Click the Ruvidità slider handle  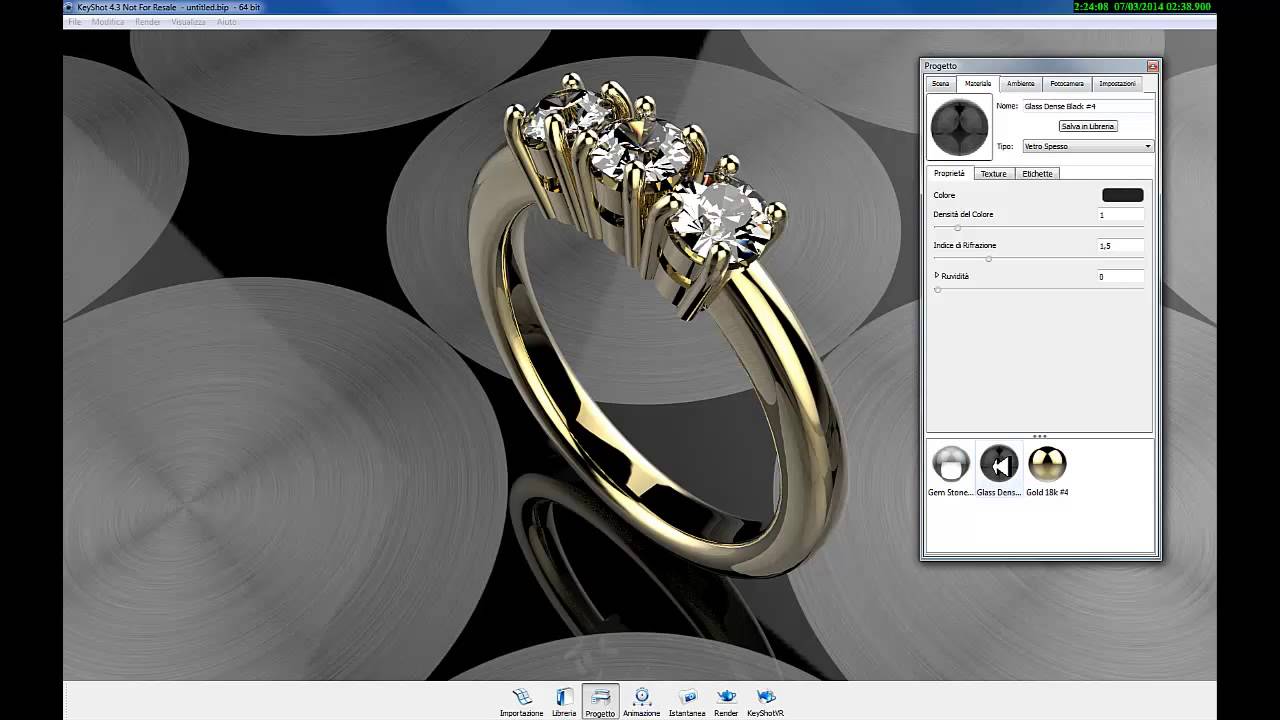click(937, 290)
